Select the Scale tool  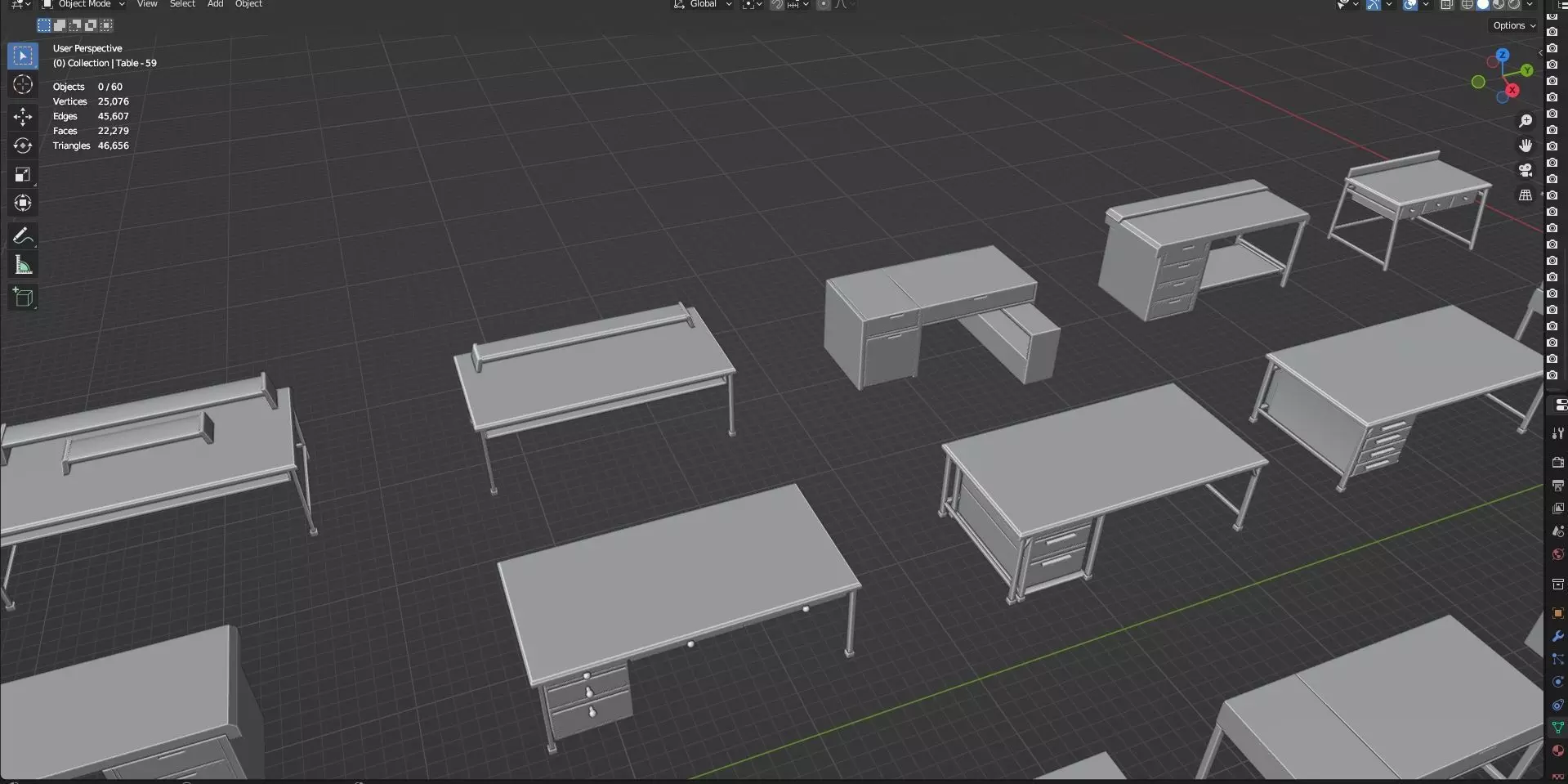click(23, 174)
